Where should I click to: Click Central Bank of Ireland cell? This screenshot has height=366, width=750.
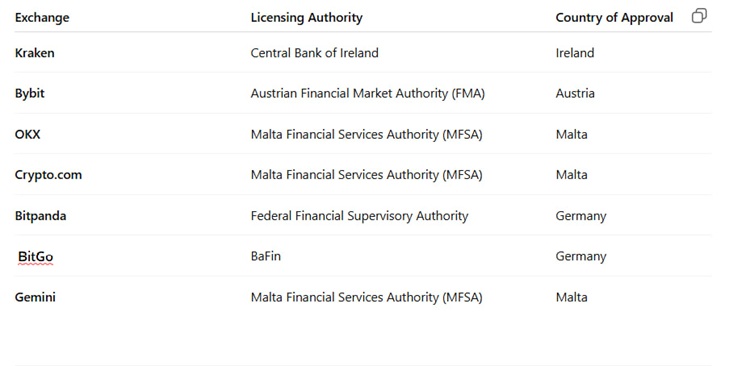pos(314,53)
